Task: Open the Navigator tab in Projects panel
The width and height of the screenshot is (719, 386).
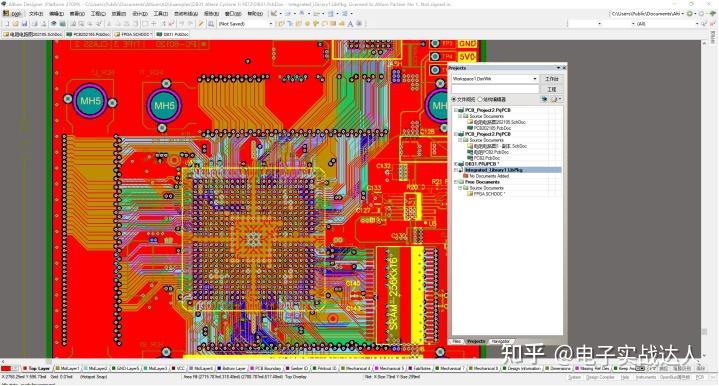Action: click(x=500, y=341)
